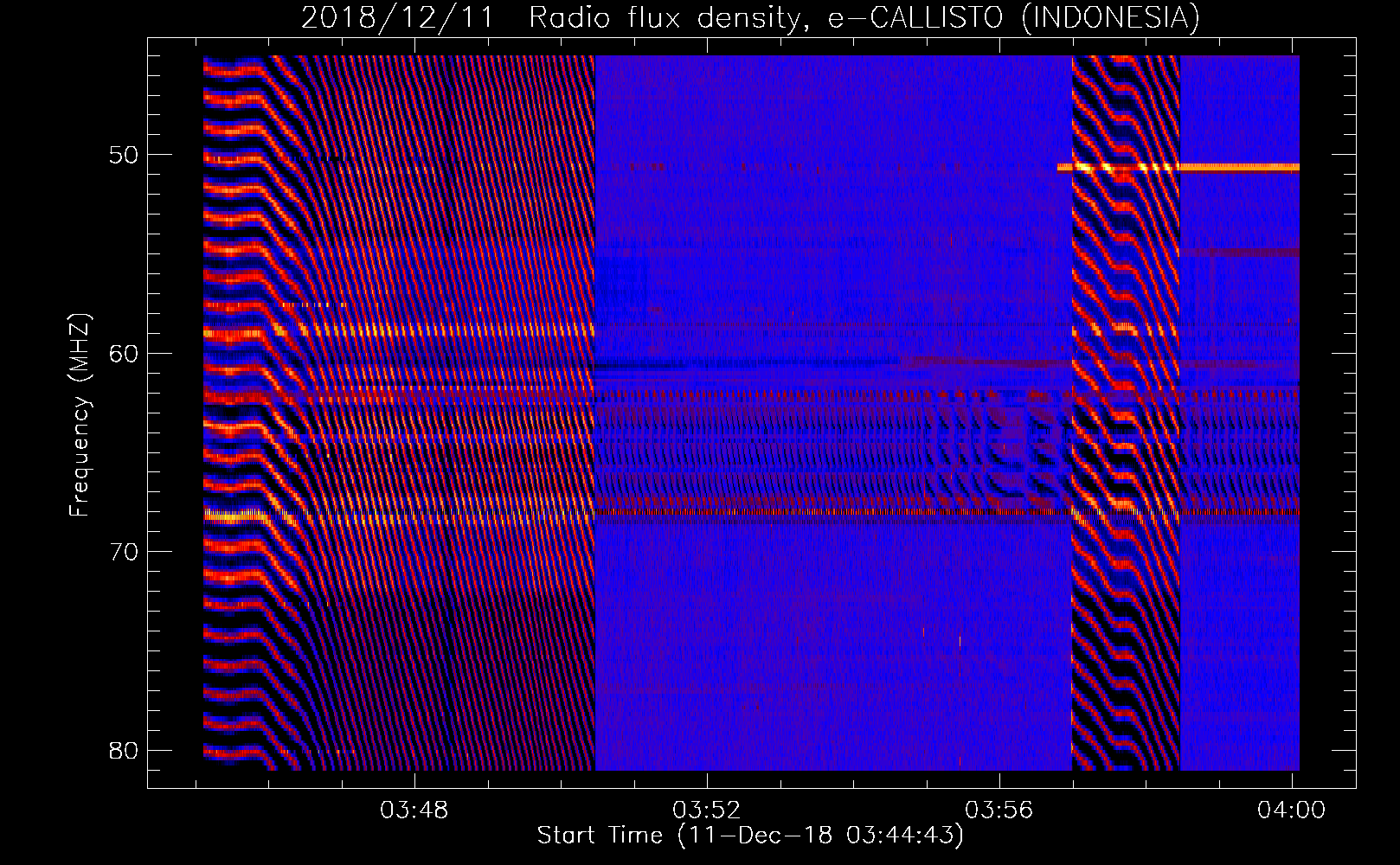The image size is (1400, 865).
Task: Click the 04:00 time tick label
Action: click(1292, 811)
